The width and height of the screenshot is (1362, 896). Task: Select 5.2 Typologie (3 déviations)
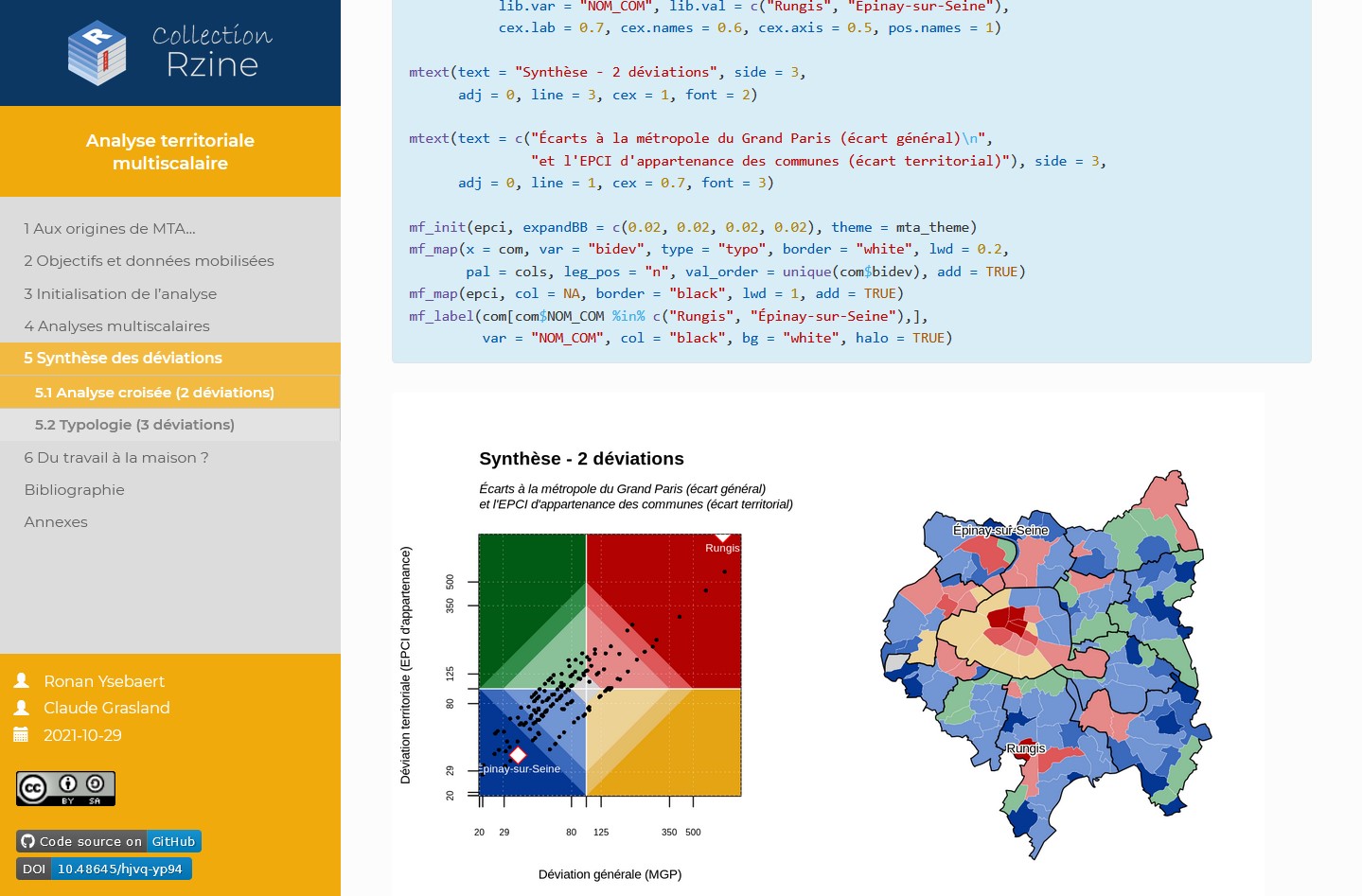click(134, 424)
